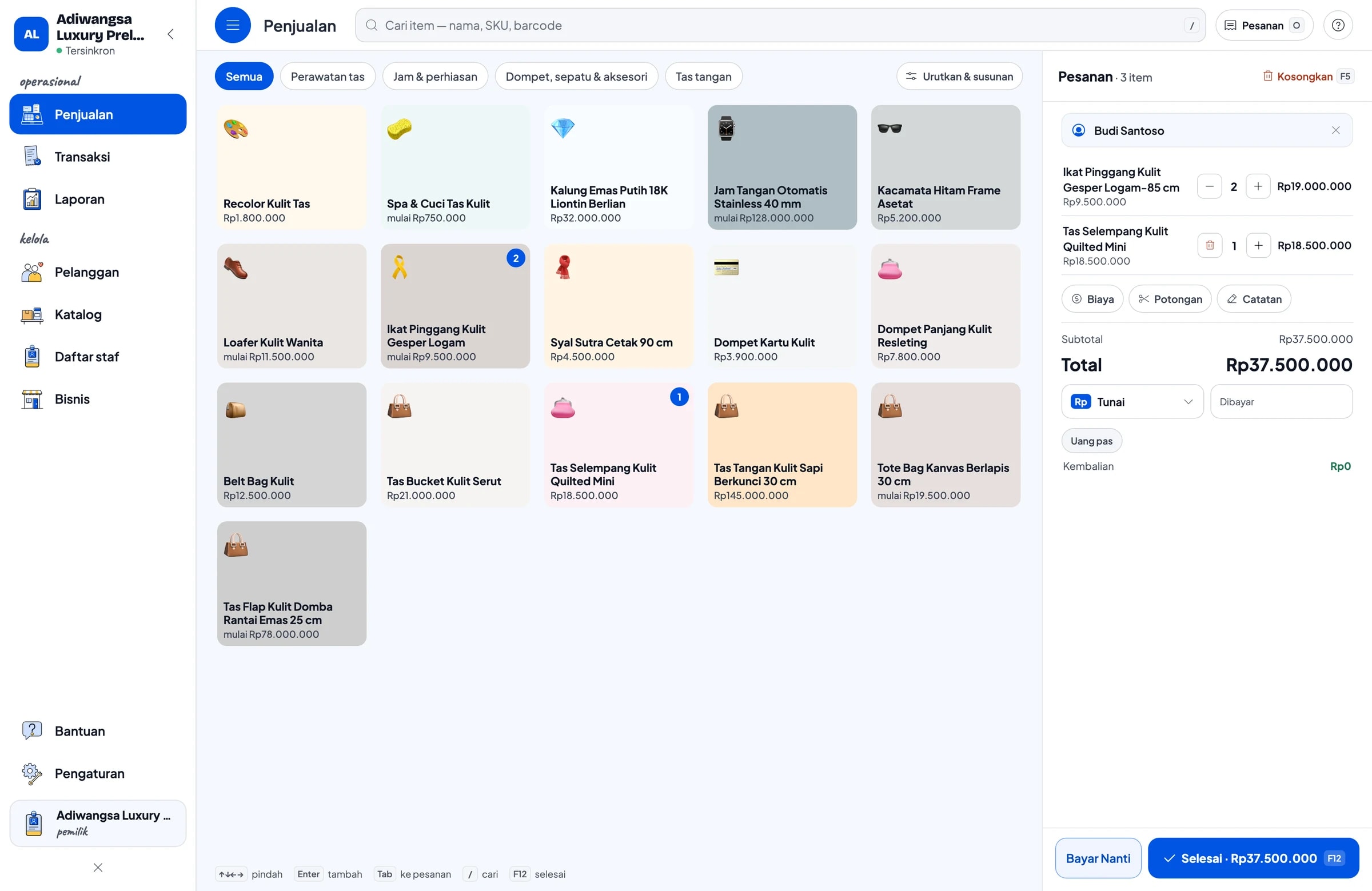The width and height of the screenshot is (1372, 891).
Task: Filter by Dompet, sepatu & aksesori
Action: click(x=576, y=76)
